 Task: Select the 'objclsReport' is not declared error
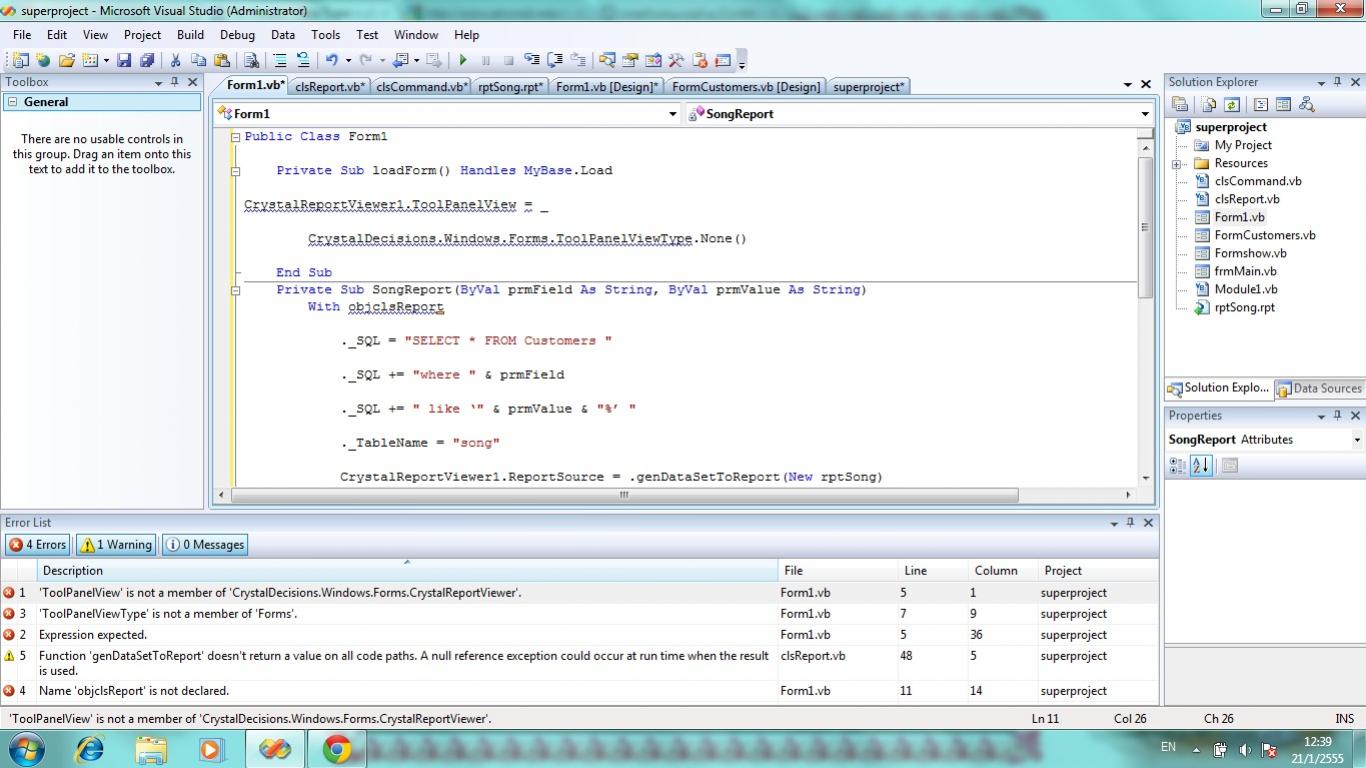[x=579, y=691]
